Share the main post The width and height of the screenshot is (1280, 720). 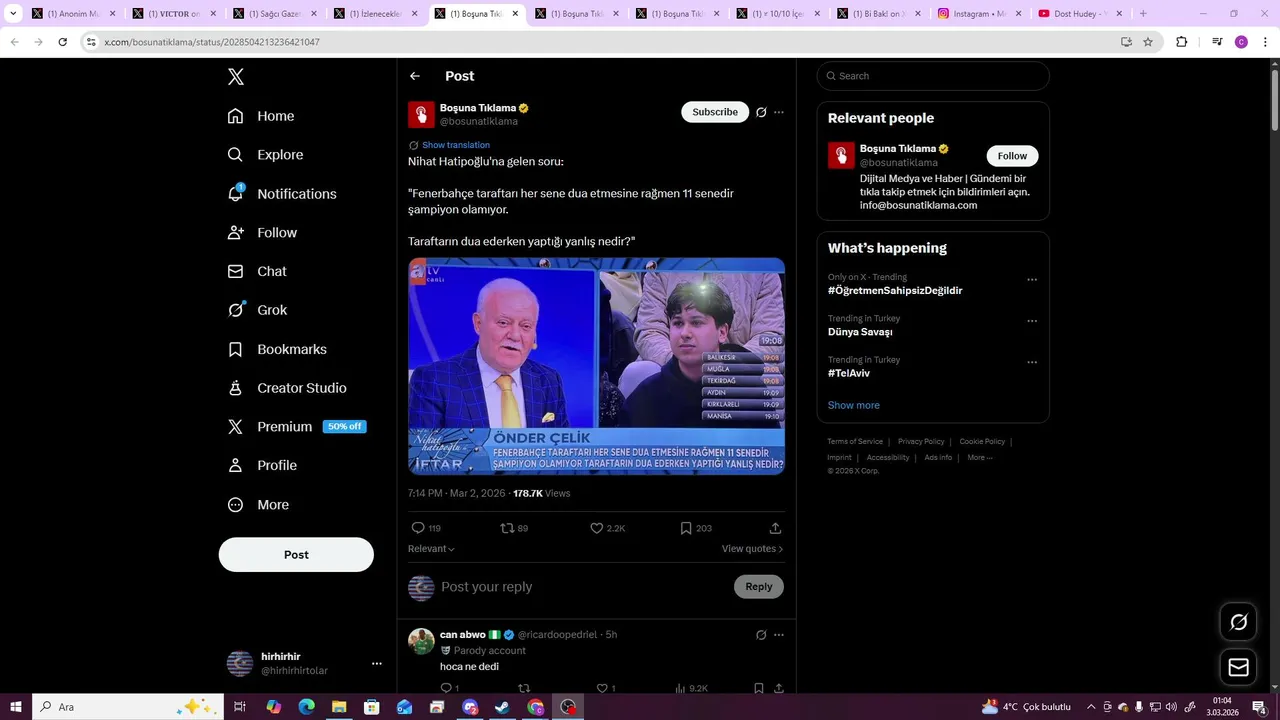(775, 528)
